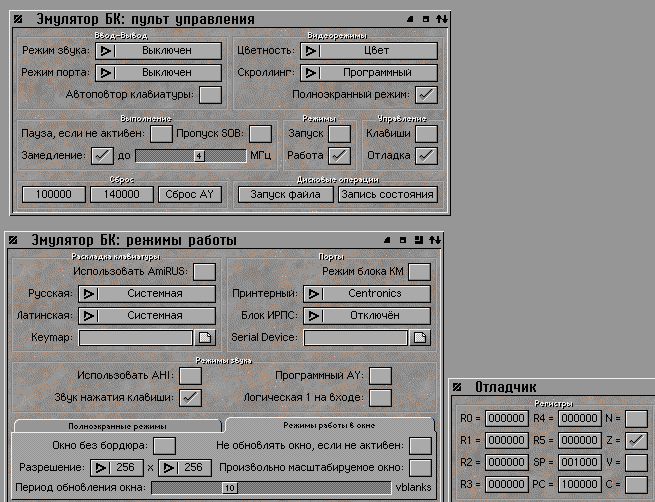Uncheck the Z flag in Отладчик
Screen dimensions: 655x502
click(x=637, y=441)
